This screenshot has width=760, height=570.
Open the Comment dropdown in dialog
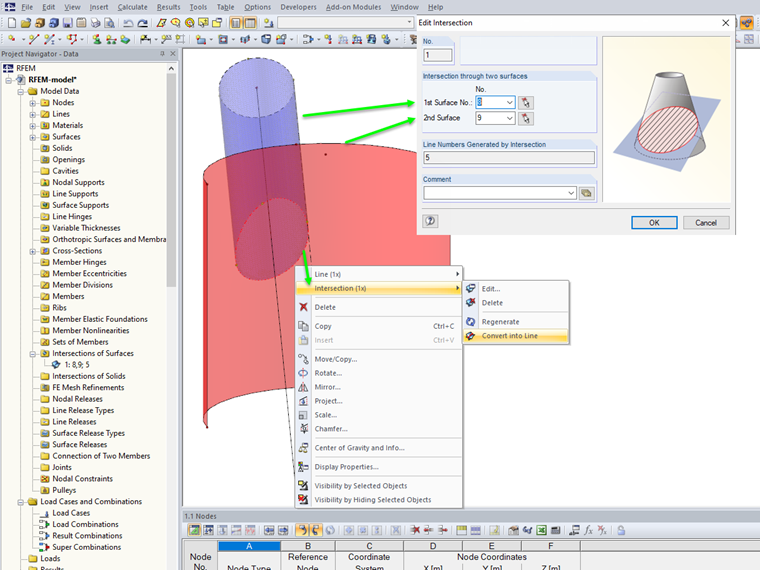pyautogui.click(x=571, y=193)
